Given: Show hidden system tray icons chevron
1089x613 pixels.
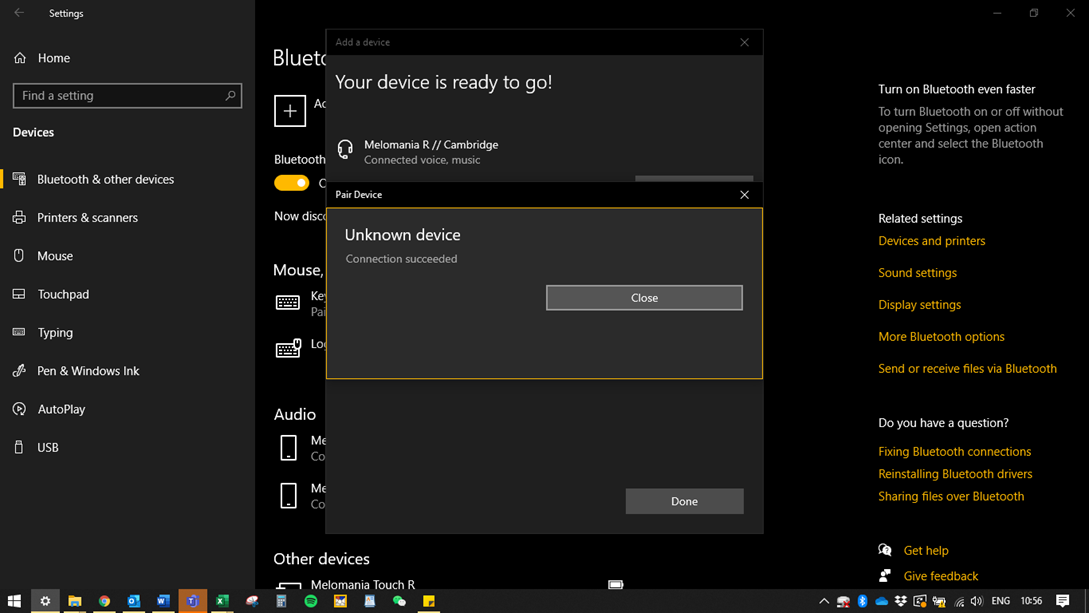Looking at the screenshot, I should point(824,601).
